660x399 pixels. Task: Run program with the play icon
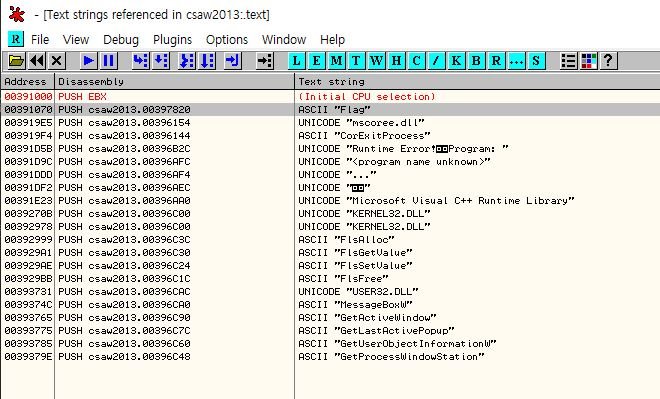pos(88,61)
